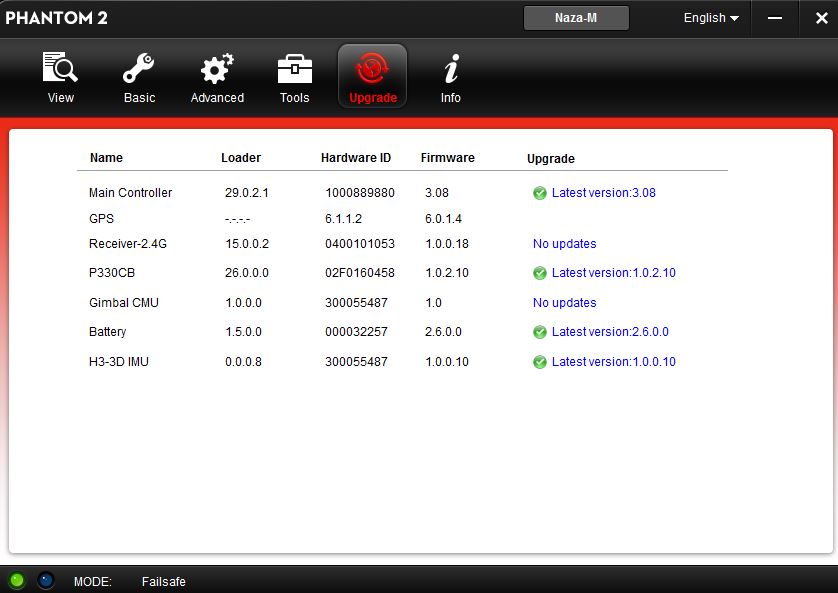Open the Basic wrench icon
The width and height of the screenshot is (838, 593).
[139, 70]
